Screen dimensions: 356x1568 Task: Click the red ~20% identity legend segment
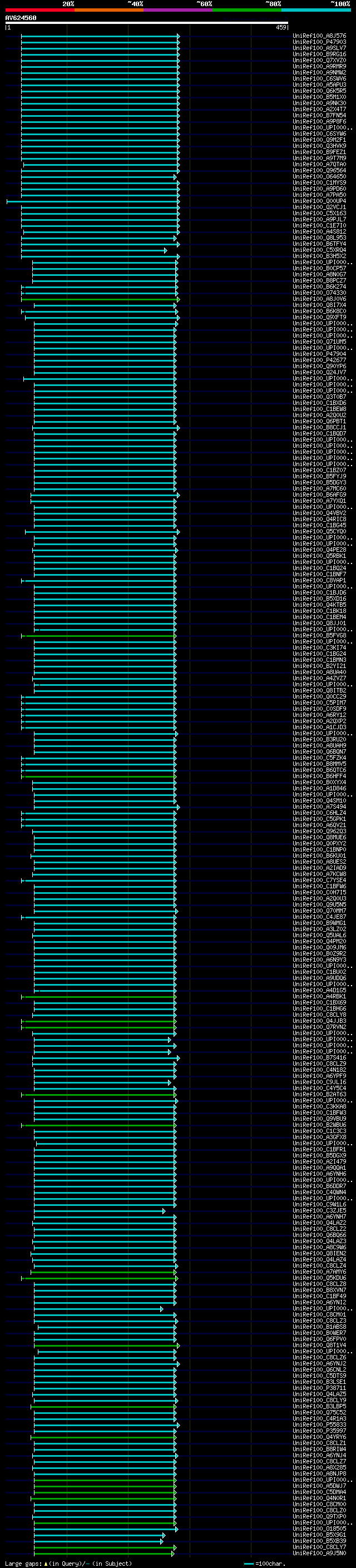pos(39,10)
